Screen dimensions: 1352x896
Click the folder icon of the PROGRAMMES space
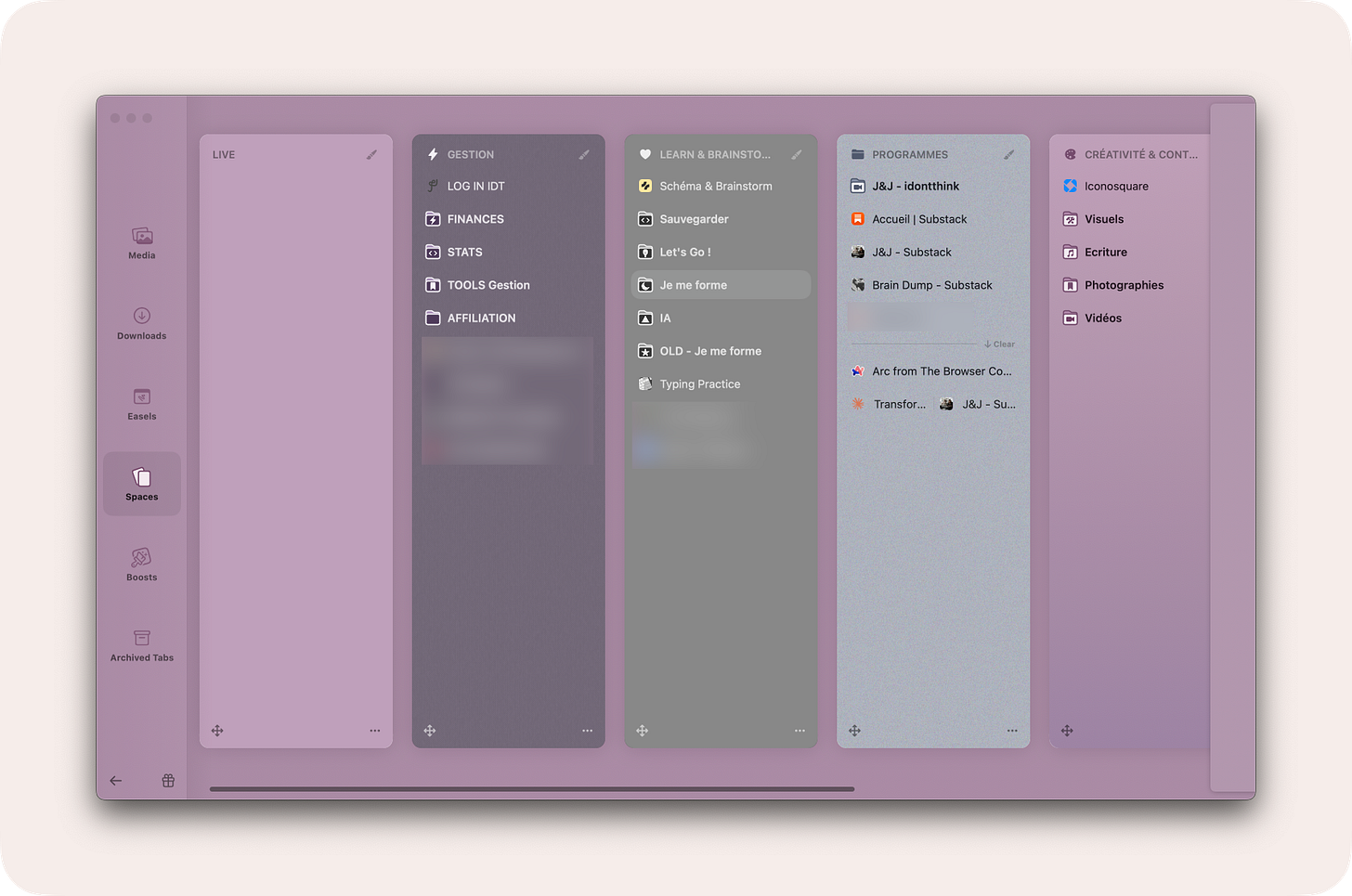coord(858,155)
